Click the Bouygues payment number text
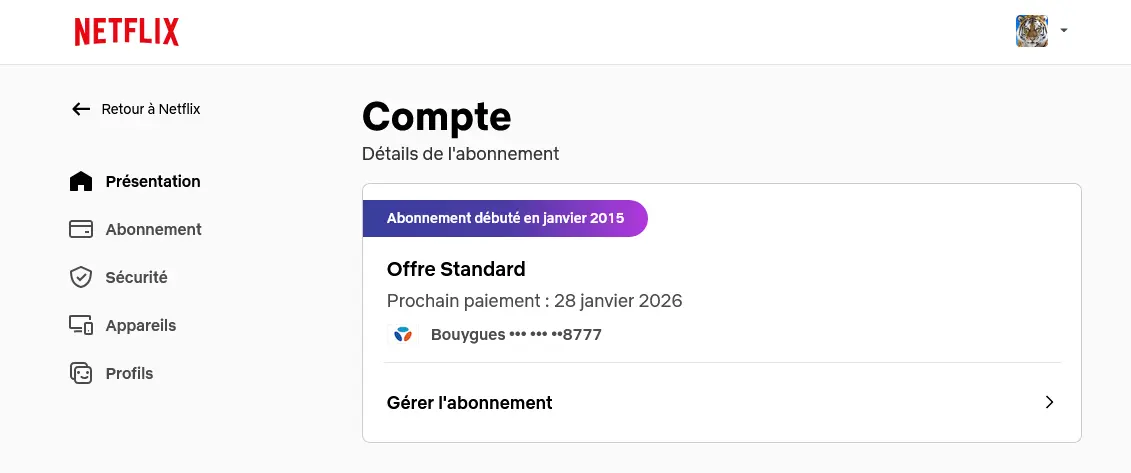This screenshot has height=473, width=1131. (x=516, y=335)
